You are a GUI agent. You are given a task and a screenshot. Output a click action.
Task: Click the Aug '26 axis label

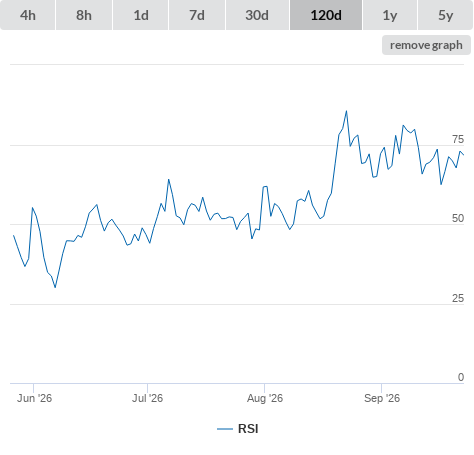(x=265, y=398)
